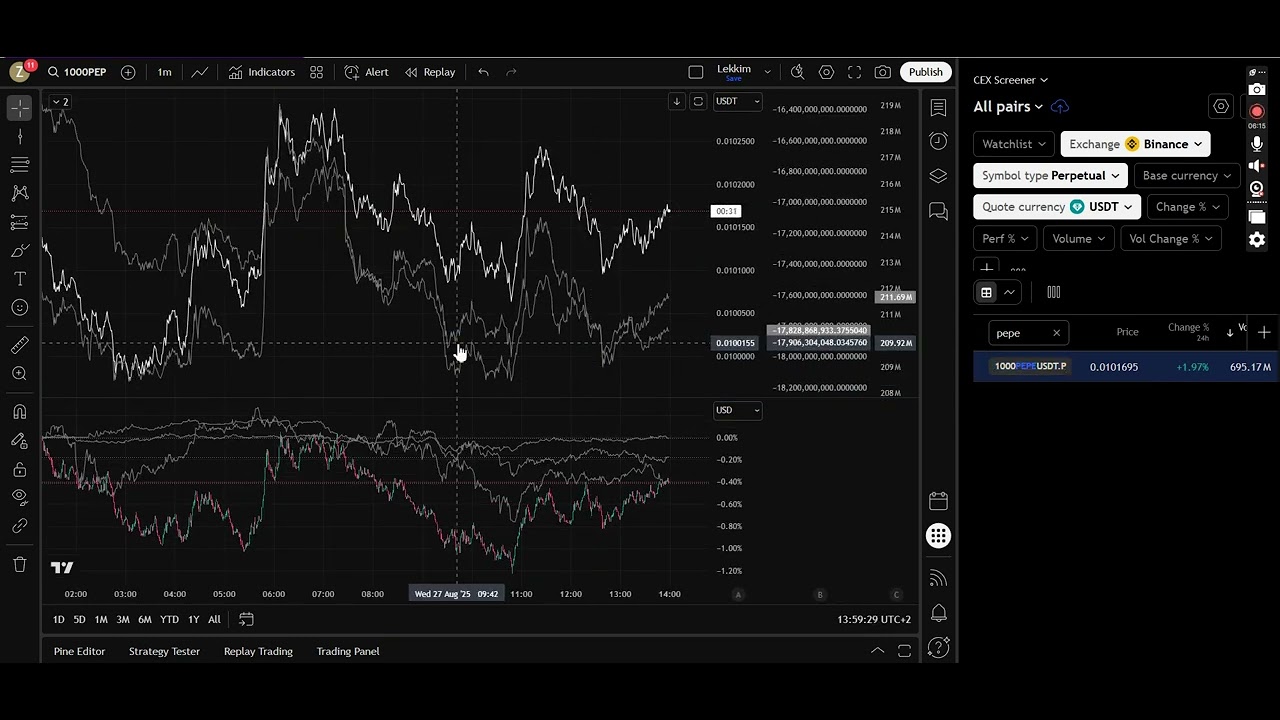Open the forecasting and measurement tools
Screen dimensions: 1280x720
(19, 222)
